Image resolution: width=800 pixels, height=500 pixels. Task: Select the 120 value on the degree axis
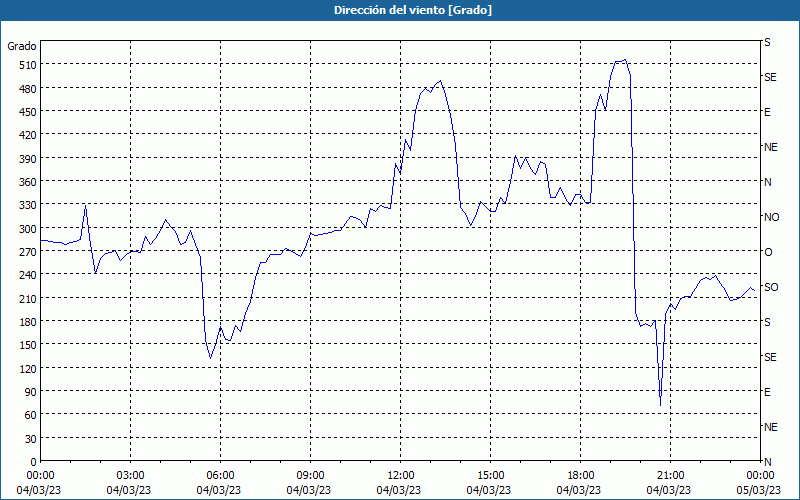28,368
